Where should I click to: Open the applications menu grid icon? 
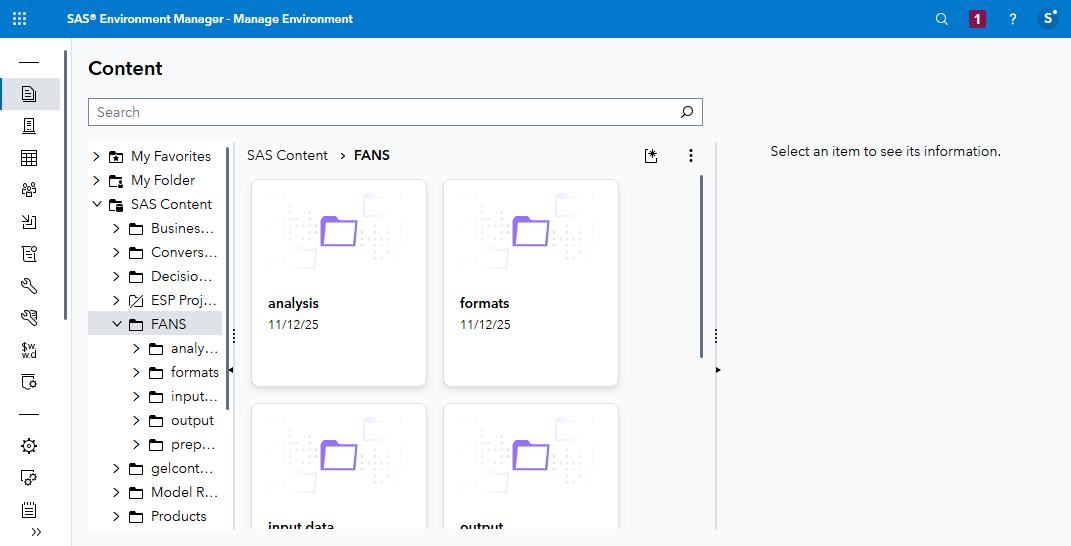click(x=20, y=19)
